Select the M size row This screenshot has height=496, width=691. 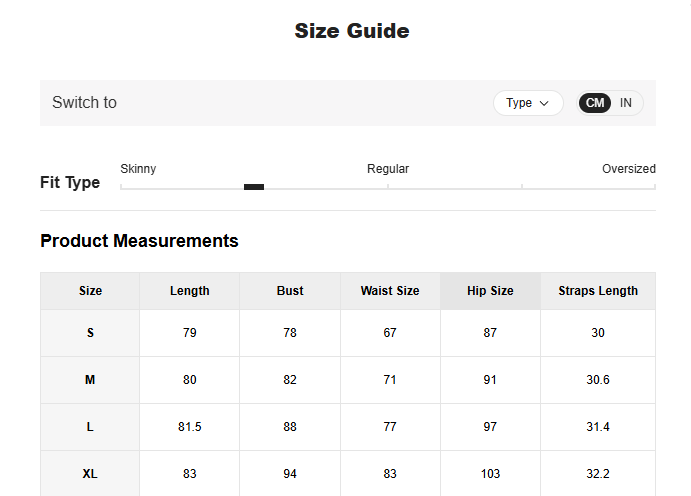90,380
